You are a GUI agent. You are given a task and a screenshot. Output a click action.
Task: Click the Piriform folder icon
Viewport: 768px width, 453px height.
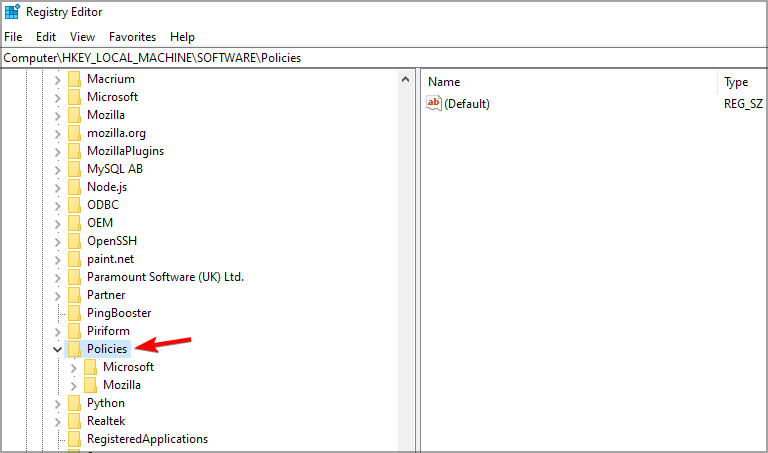pyautogui.click(x=74, y=331)
